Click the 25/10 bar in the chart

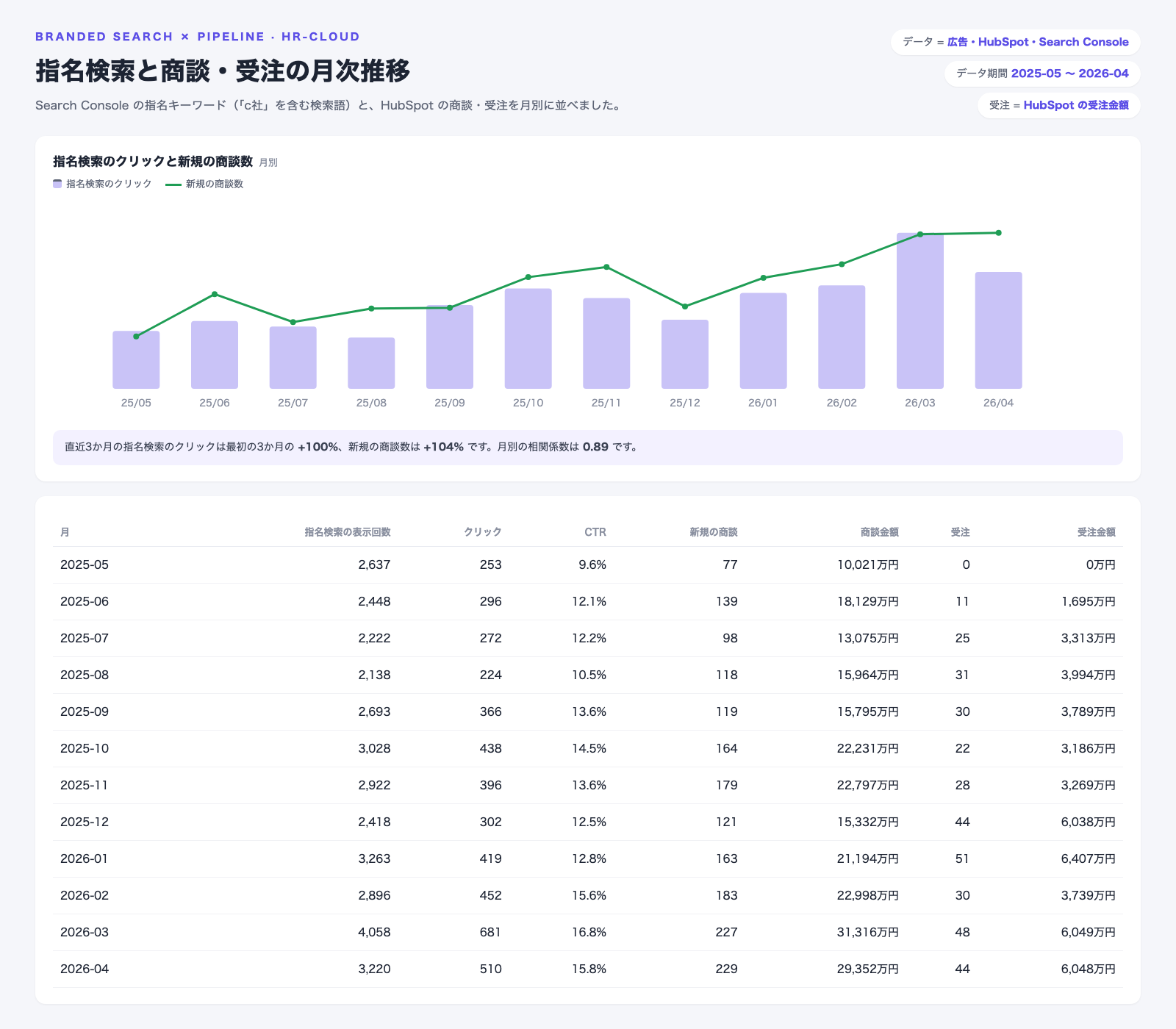pos(528,339)
